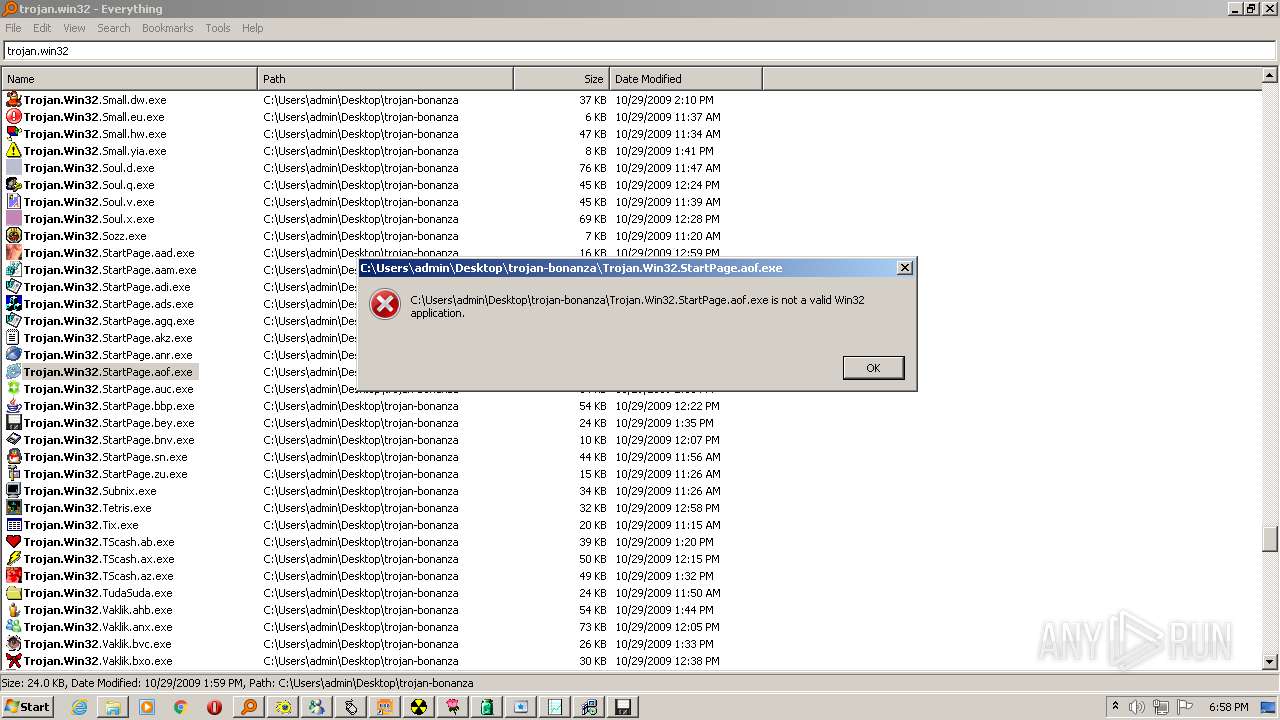The image size is (1280, 720).
Task: Open the View menu
Action: coord(74,28)
